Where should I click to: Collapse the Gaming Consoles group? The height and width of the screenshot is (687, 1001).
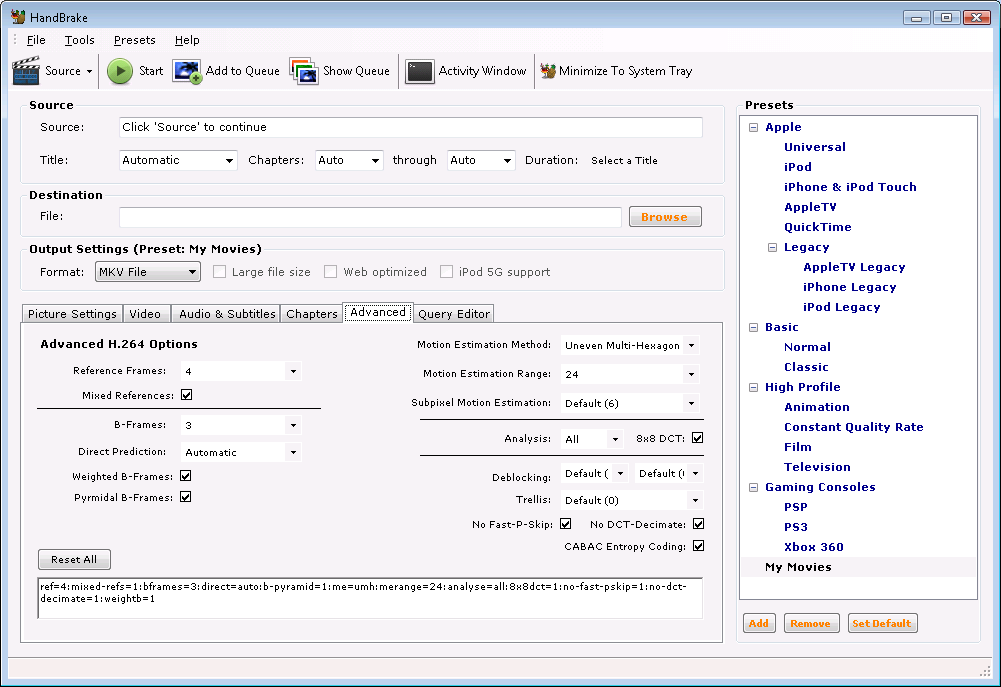coord(753,487)
